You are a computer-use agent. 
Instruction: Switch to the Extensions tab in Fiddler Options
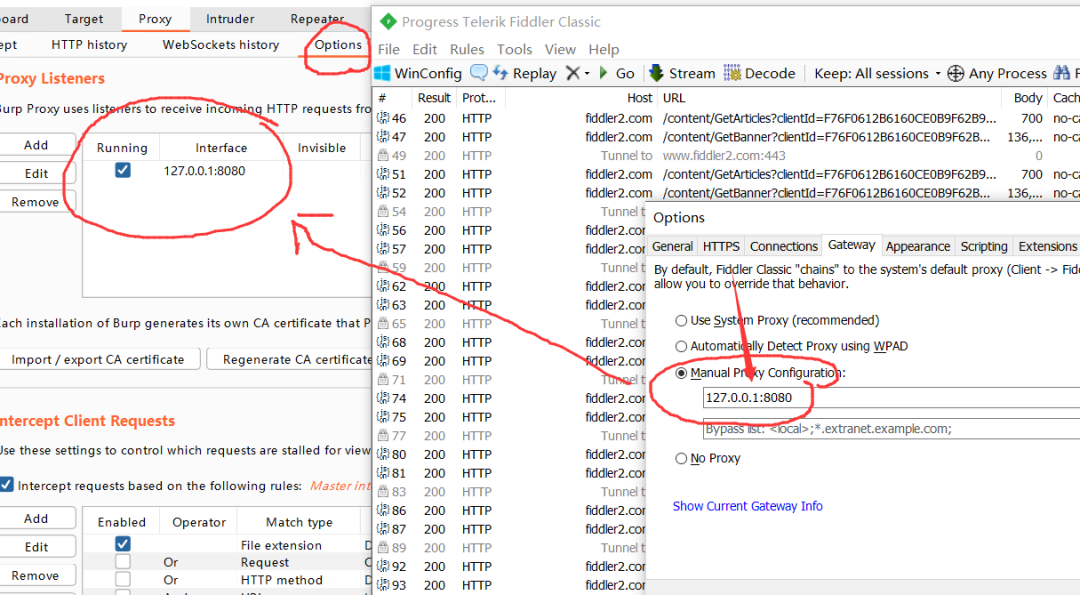coord(1047,246)
